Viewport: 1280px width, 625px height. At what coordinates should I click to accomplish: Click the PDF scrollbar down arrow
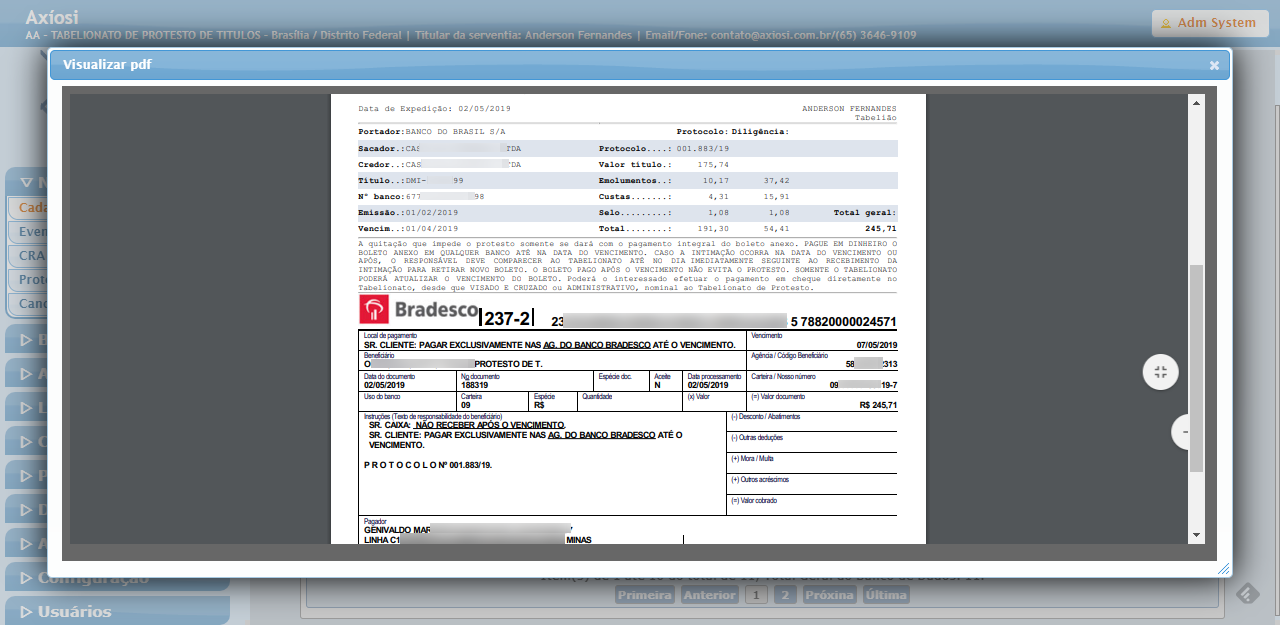click(1196, 536)
